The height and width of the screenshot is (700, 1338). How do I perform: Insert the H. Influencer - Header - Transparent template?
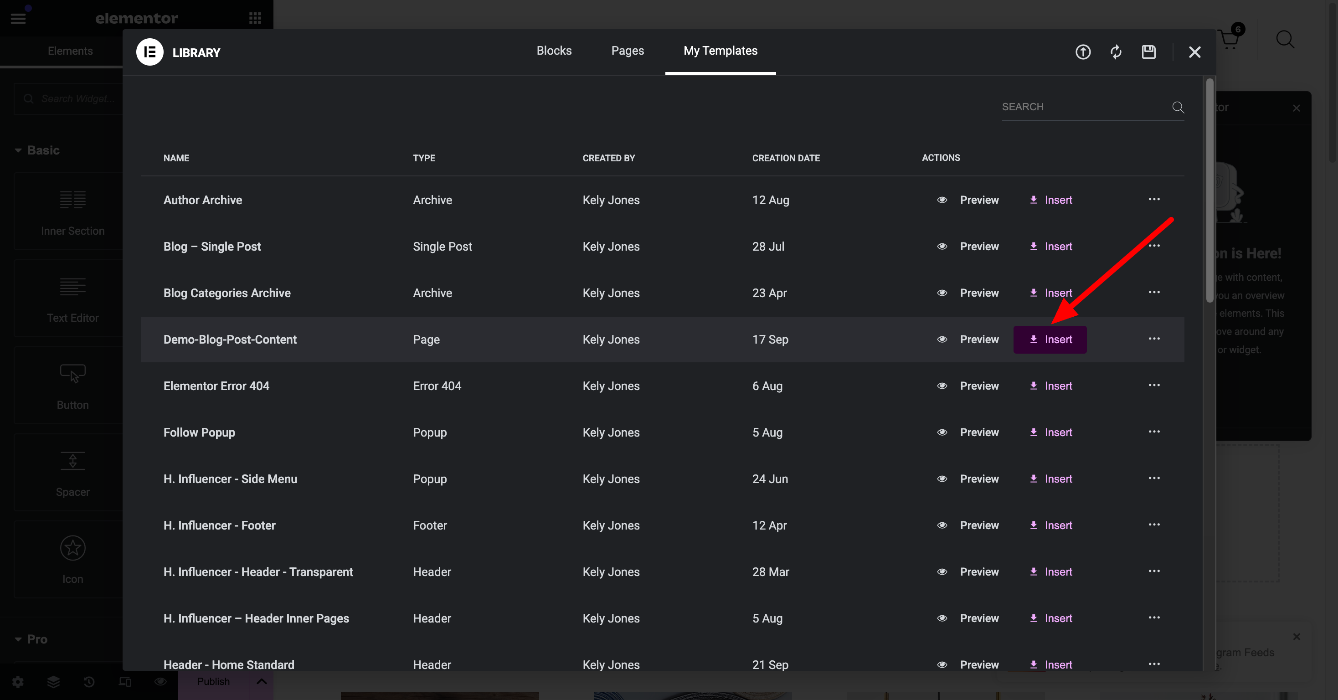point(1050,572)
